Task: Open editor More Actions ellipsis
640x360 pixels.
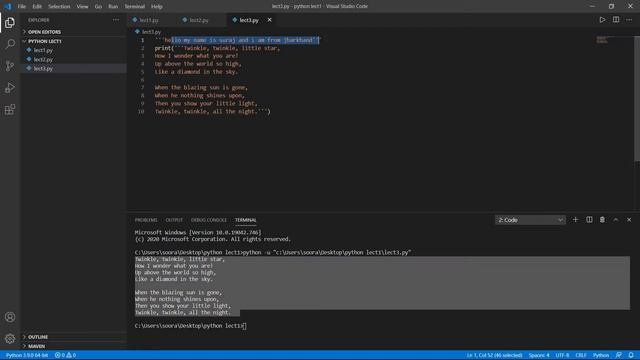Action: (x=629, y=20)
